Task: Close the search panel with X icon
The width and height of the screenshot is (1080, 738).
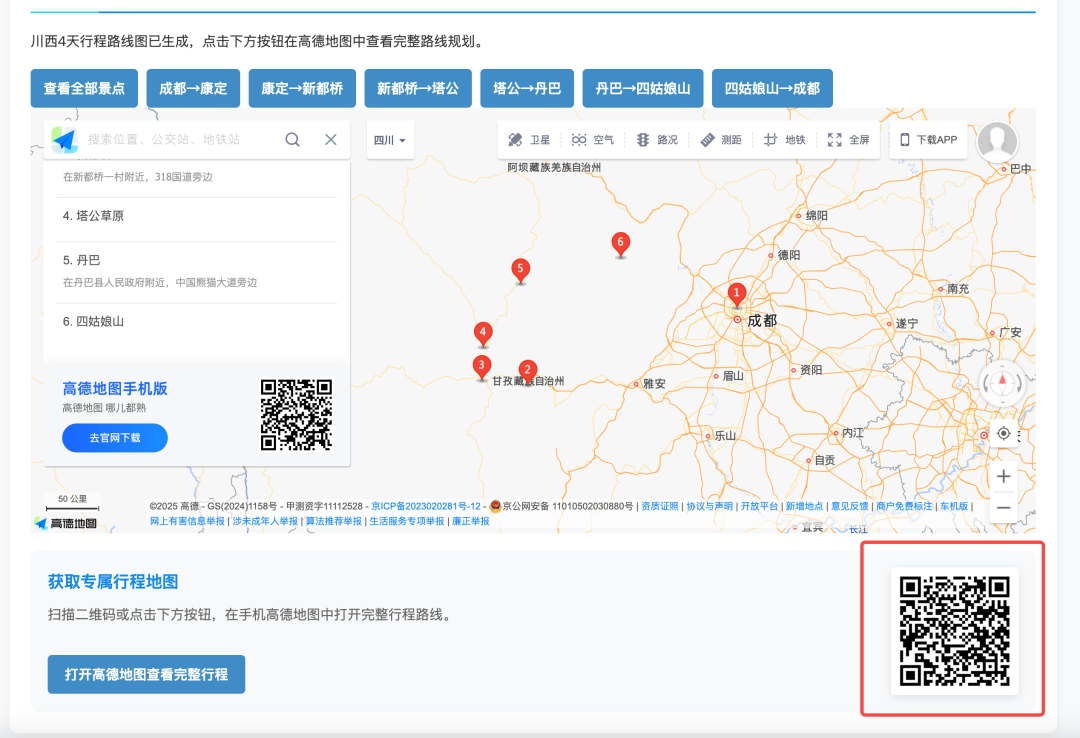Action: 331,140
